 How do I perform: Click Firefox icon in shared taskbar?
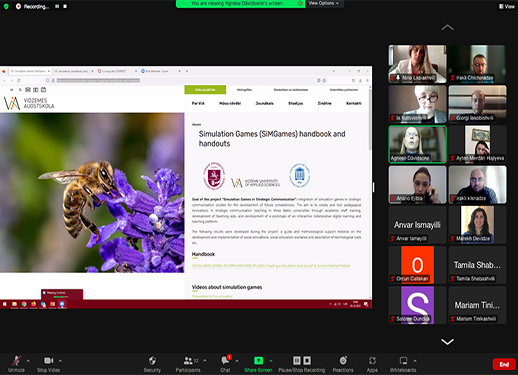pos(33,304)
